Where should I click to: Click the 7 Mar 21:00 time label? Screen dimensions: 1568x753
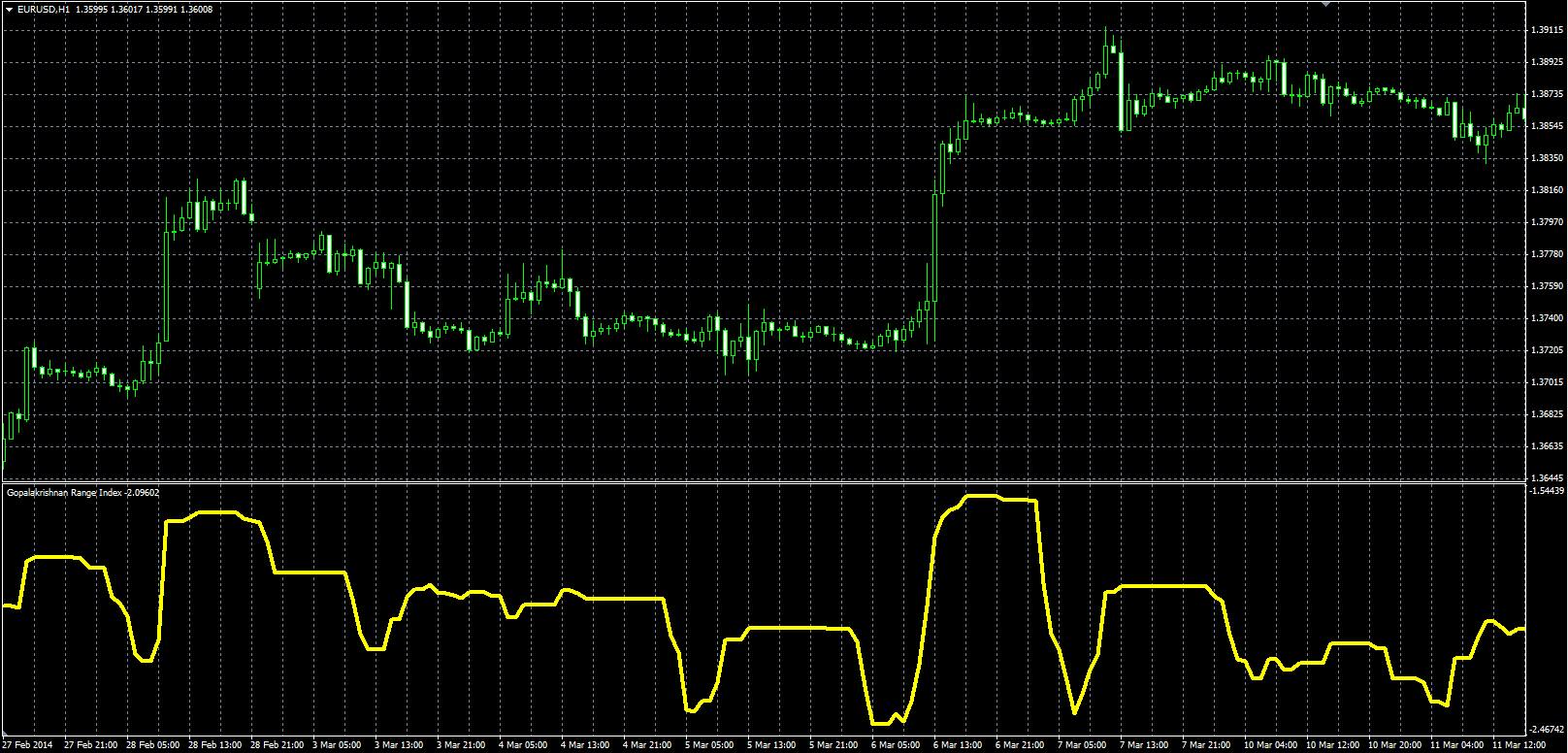[x=1206, y=745]
